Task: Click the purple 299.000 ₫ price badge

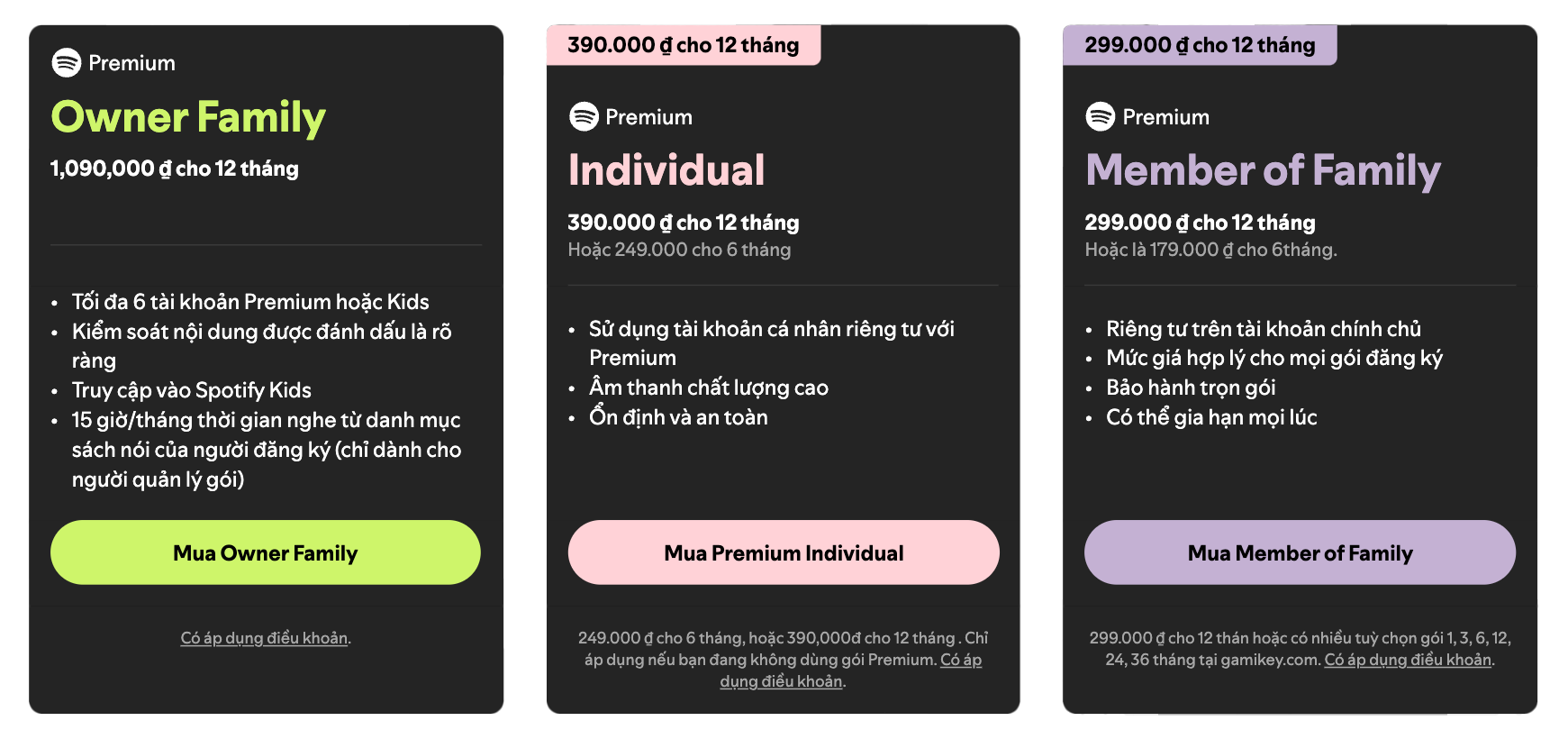Action: click(x=1200, y=45)
